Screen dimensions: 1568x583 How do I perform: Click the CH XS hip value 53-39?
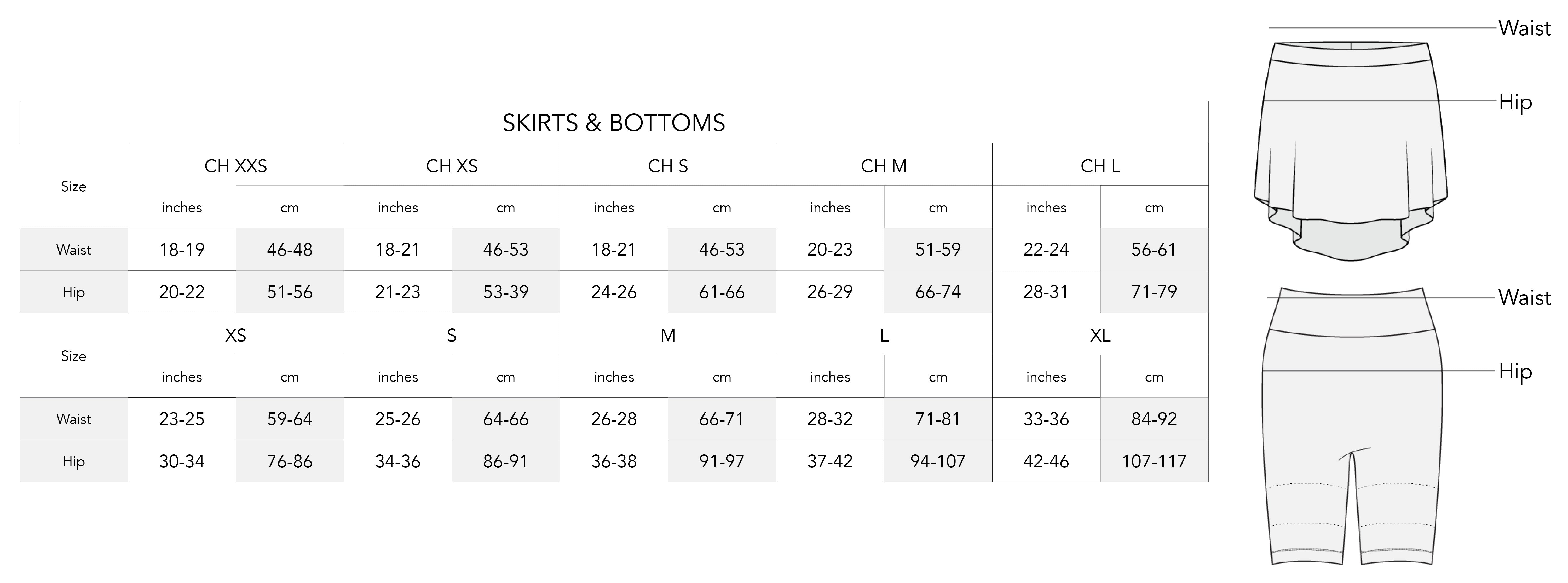point(506,292)
